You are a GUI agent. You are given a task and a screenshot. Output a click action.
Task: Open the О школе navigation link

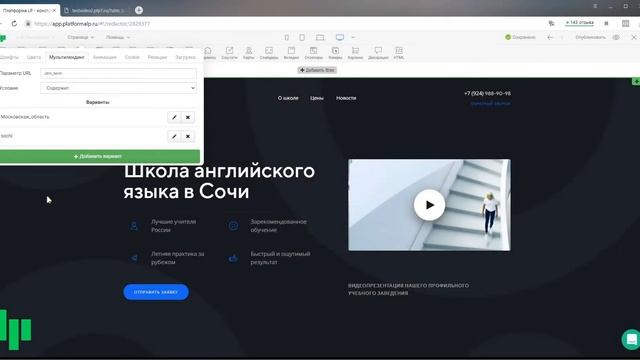(x=288, y=98)
